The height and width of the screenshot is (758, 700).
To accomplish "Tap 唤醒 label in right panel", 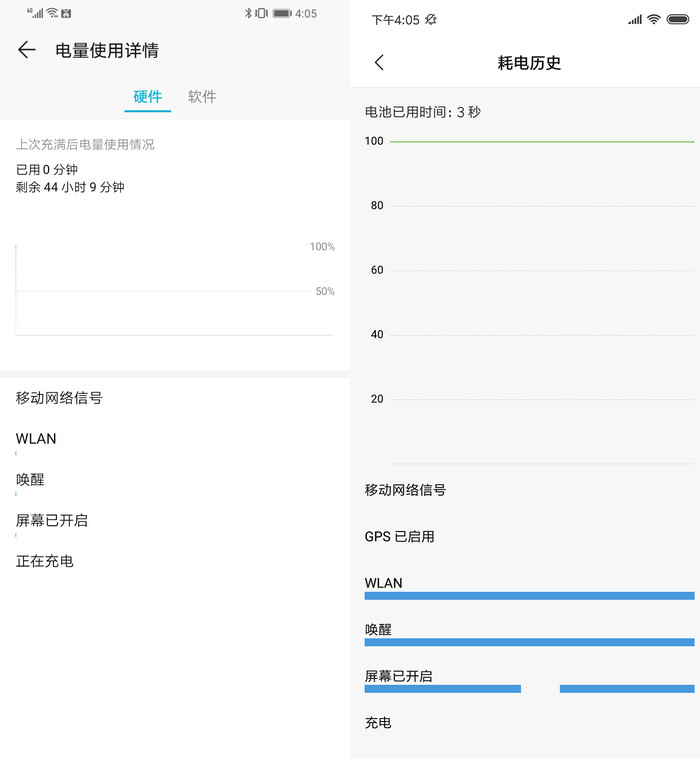I will (x=378, y=629).
